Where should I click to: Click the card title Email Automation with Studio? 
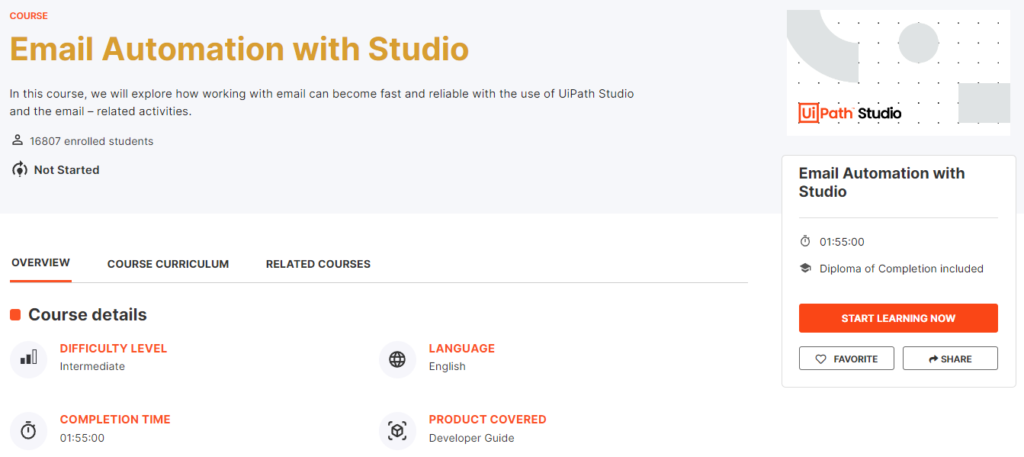click(882, 182)
